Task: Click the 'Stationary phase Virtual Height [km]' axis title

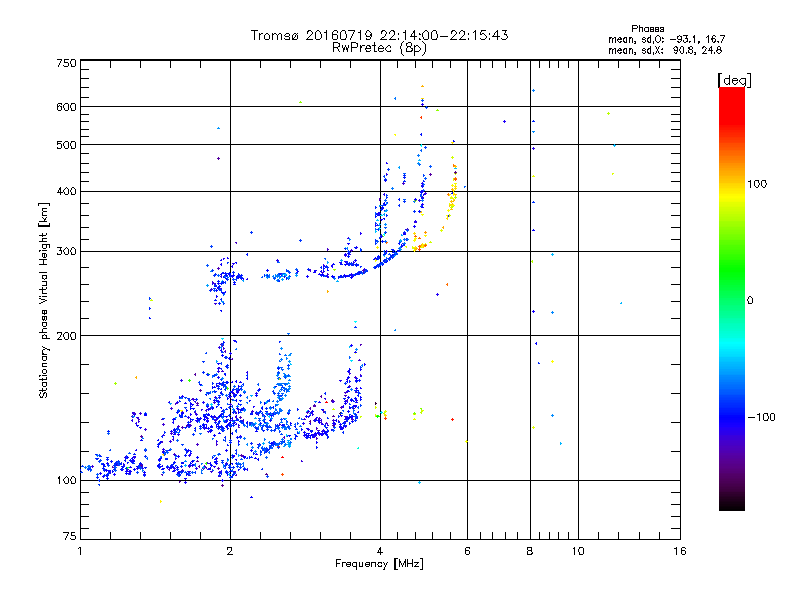Action: point(44,300)
